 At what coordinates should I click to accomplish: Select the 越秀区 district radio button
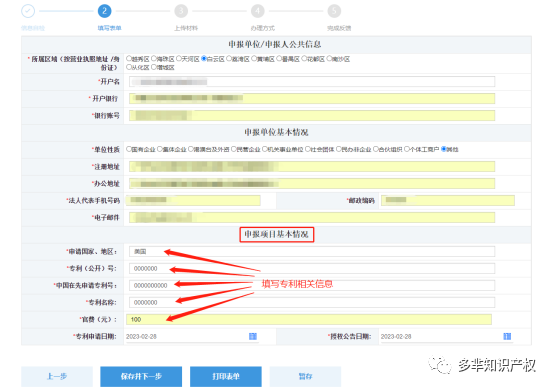(129, 59)
